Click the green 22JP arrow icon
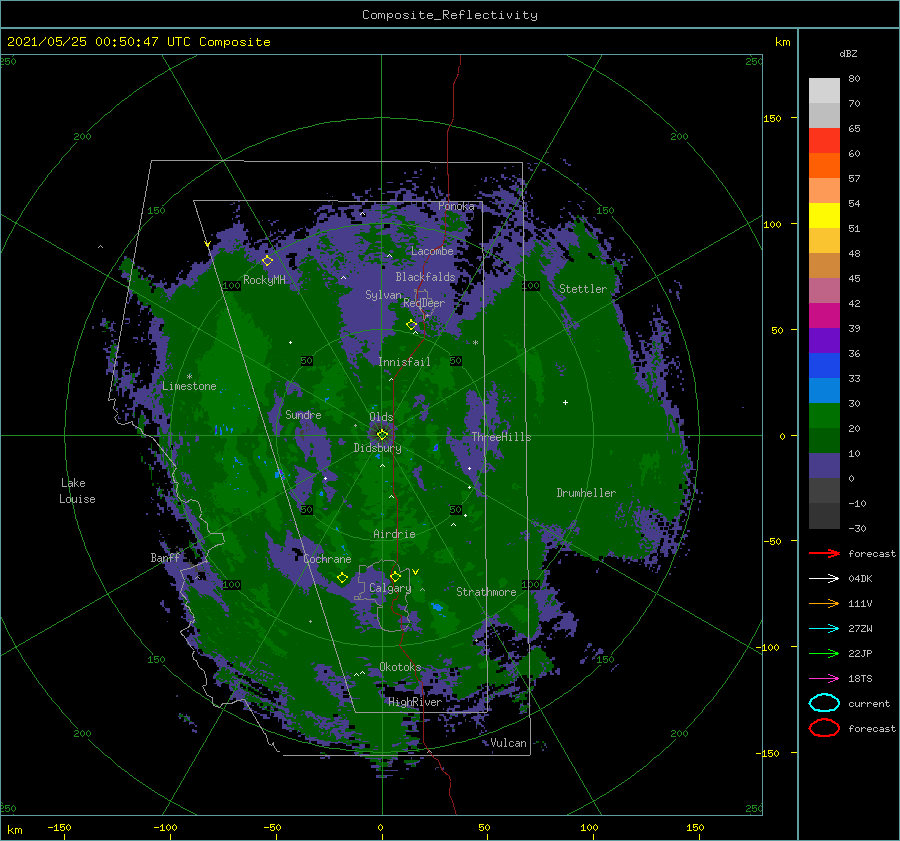 (824, 653)
